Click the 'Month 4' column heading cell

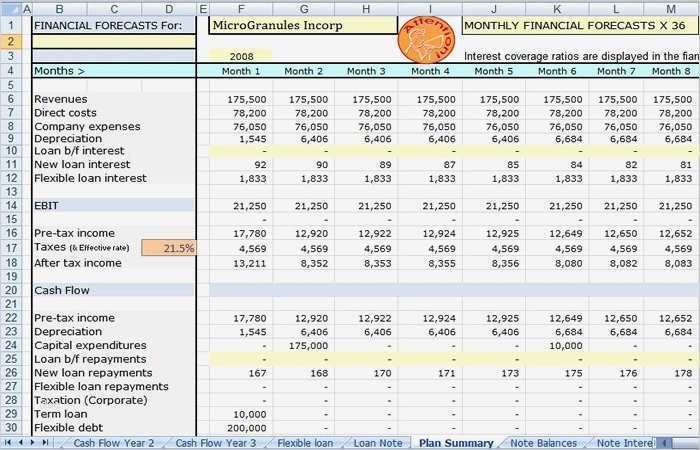(430, 71)
